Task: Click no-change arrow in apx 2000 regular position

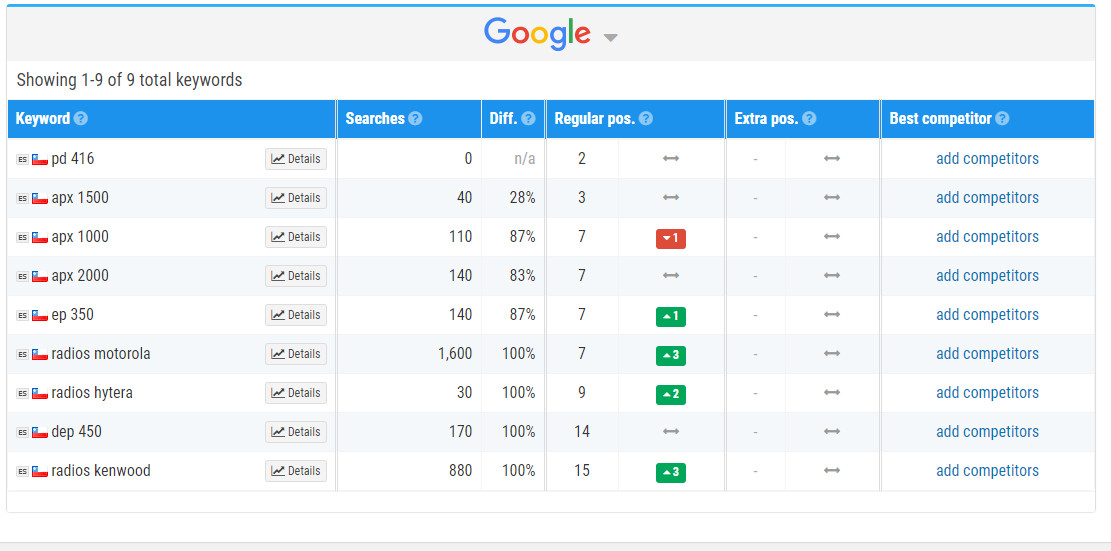Action: (x=670, y=276)
